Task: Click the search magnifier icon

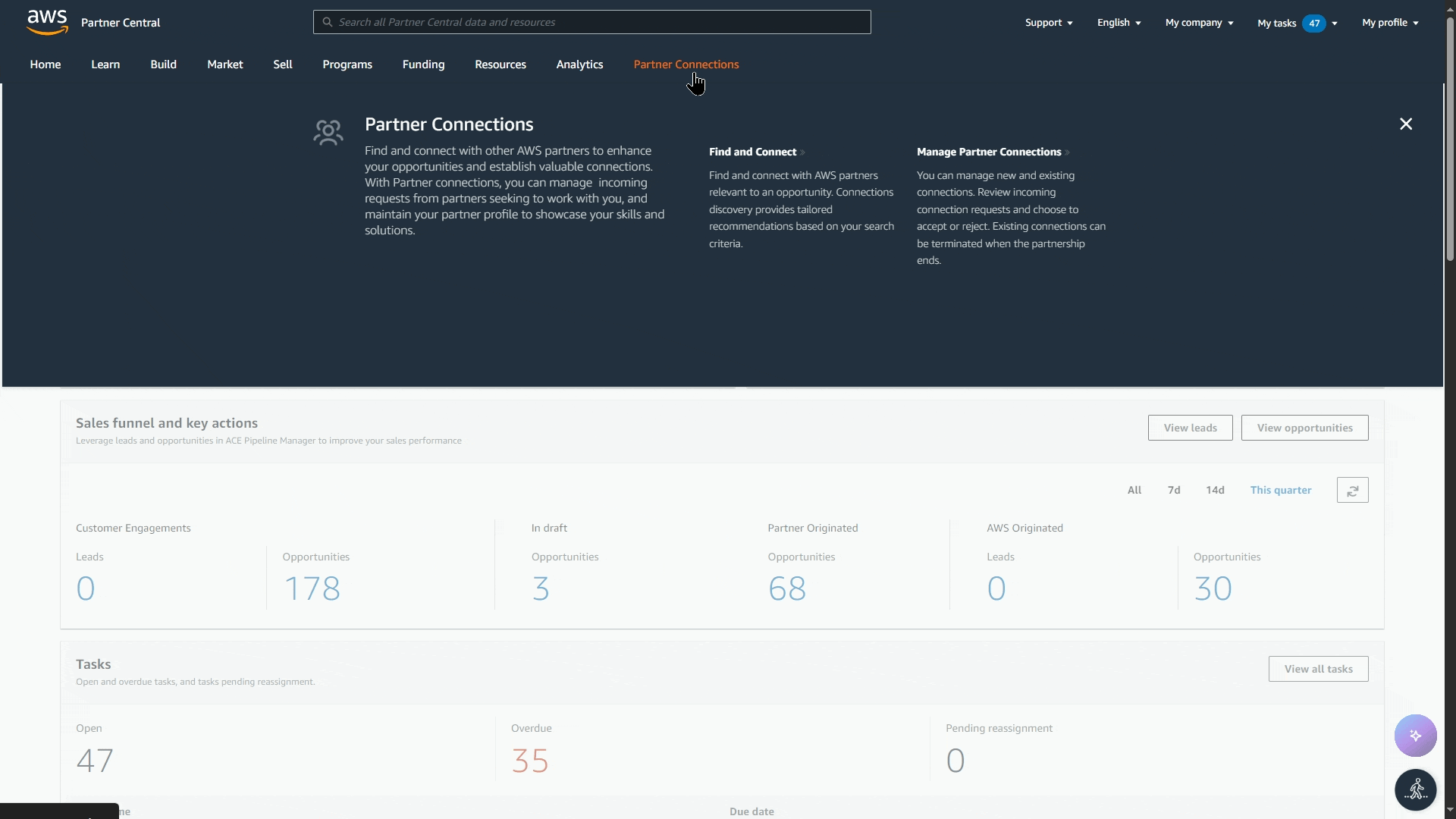Action: pyautogui.click(x=328, y=22)
